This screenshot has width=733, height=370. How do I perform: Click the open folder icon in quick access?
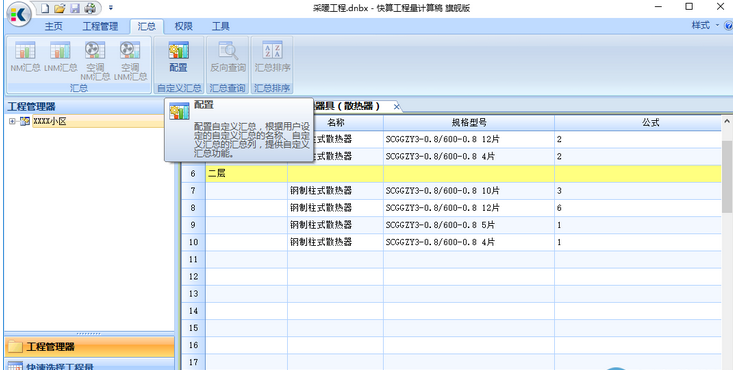[x=59, y=8]
